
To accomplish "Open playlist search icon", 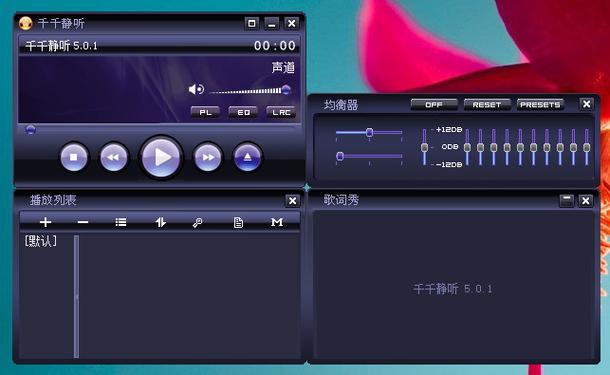I will 198,222.
